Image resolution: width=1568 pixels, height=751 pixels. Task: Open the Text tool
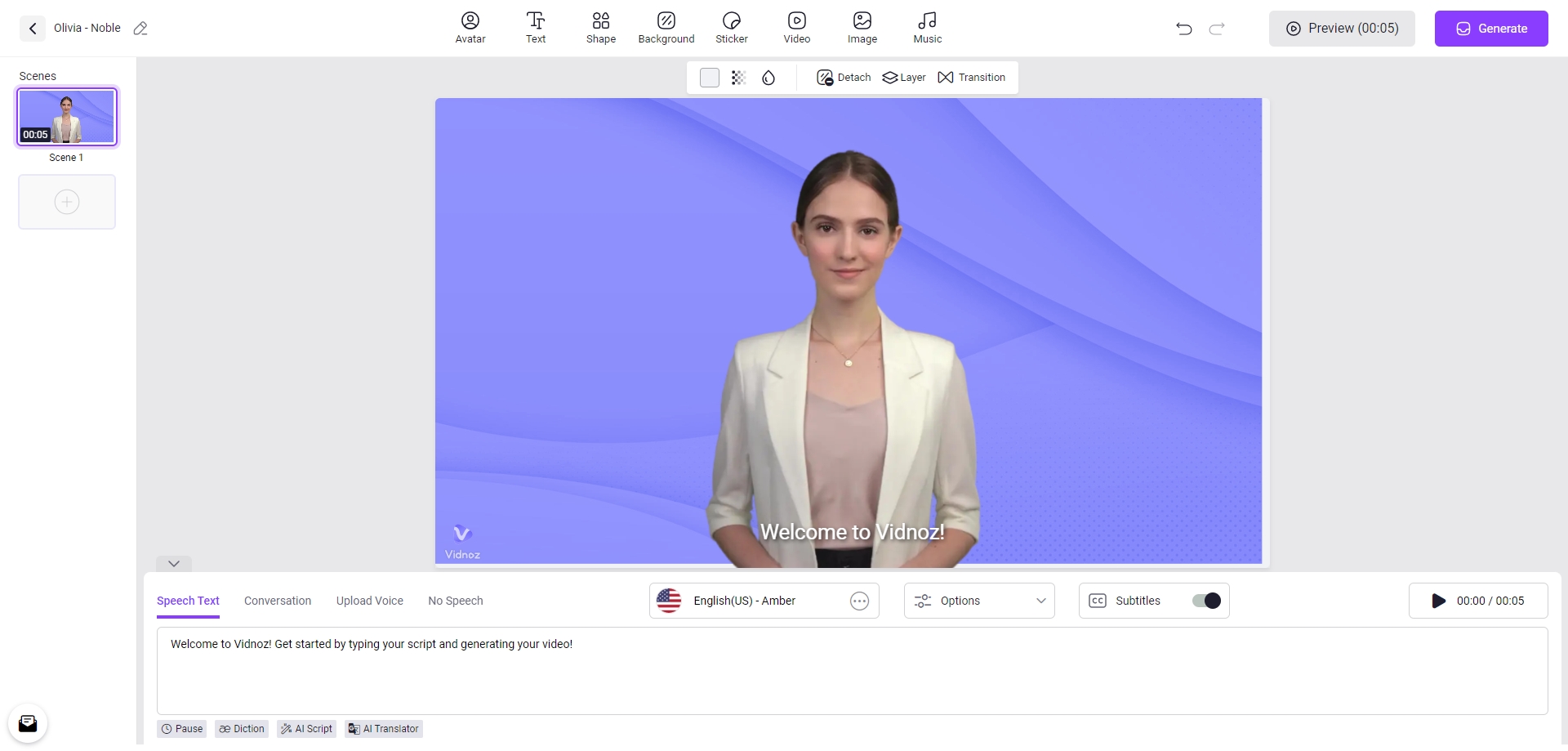point(536,28)
